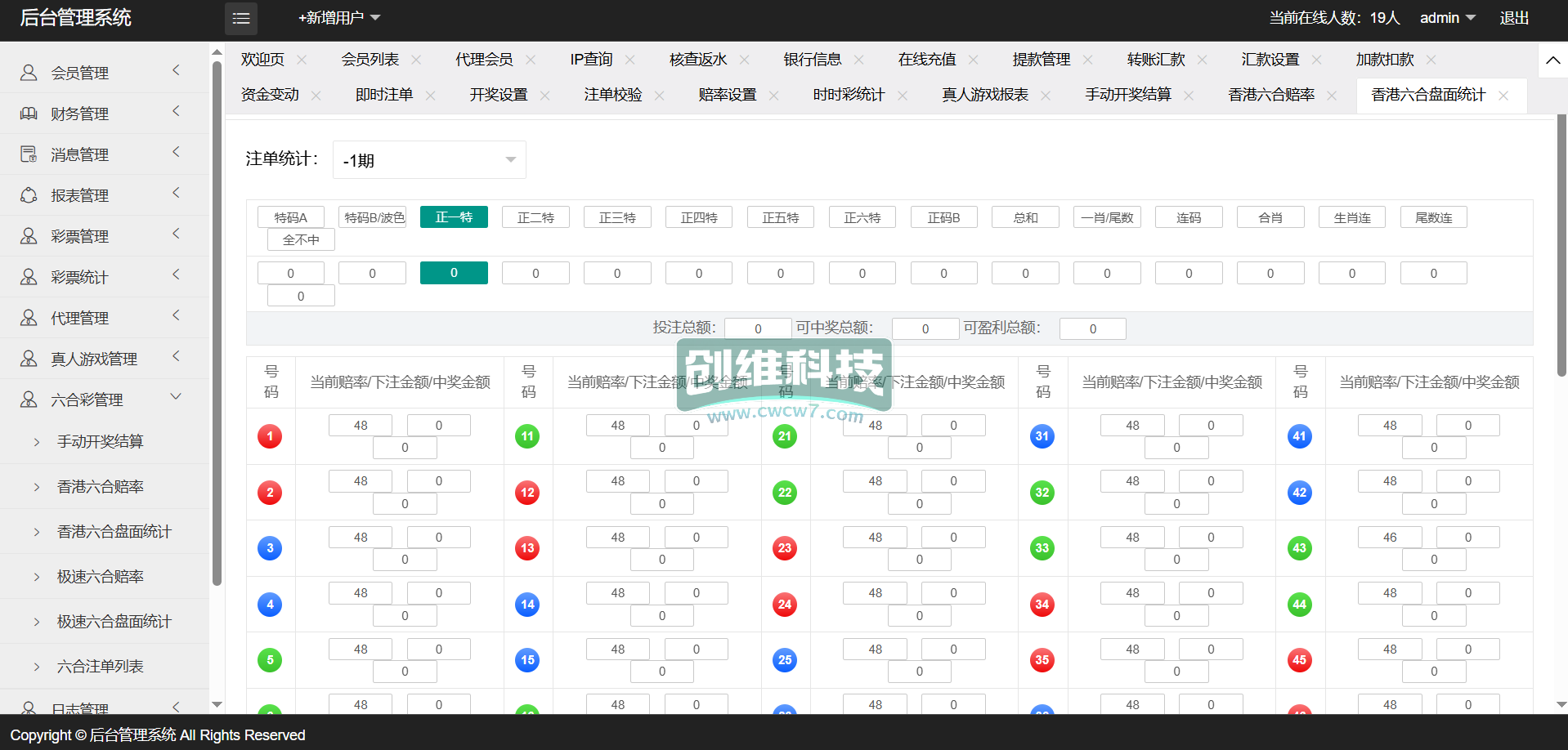Close the 银行信息 tab
Screen dimensions: 1568x750
(858, 60)
